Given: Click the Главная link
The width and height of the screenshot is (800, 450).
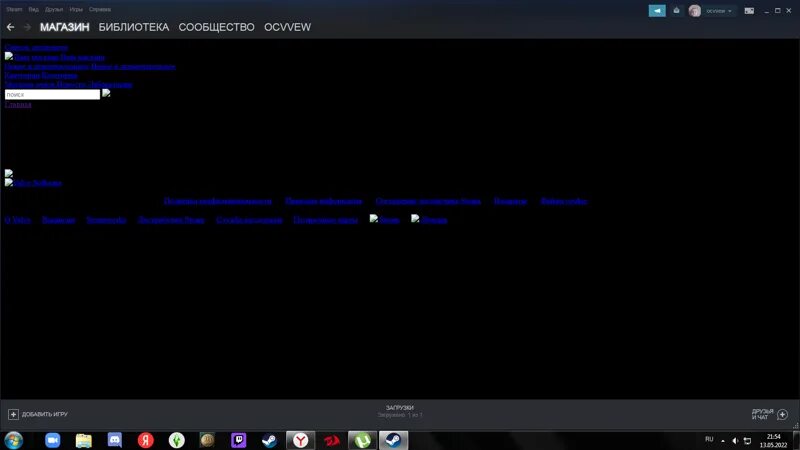Looking at the screenshot, I should pos(18,104).
